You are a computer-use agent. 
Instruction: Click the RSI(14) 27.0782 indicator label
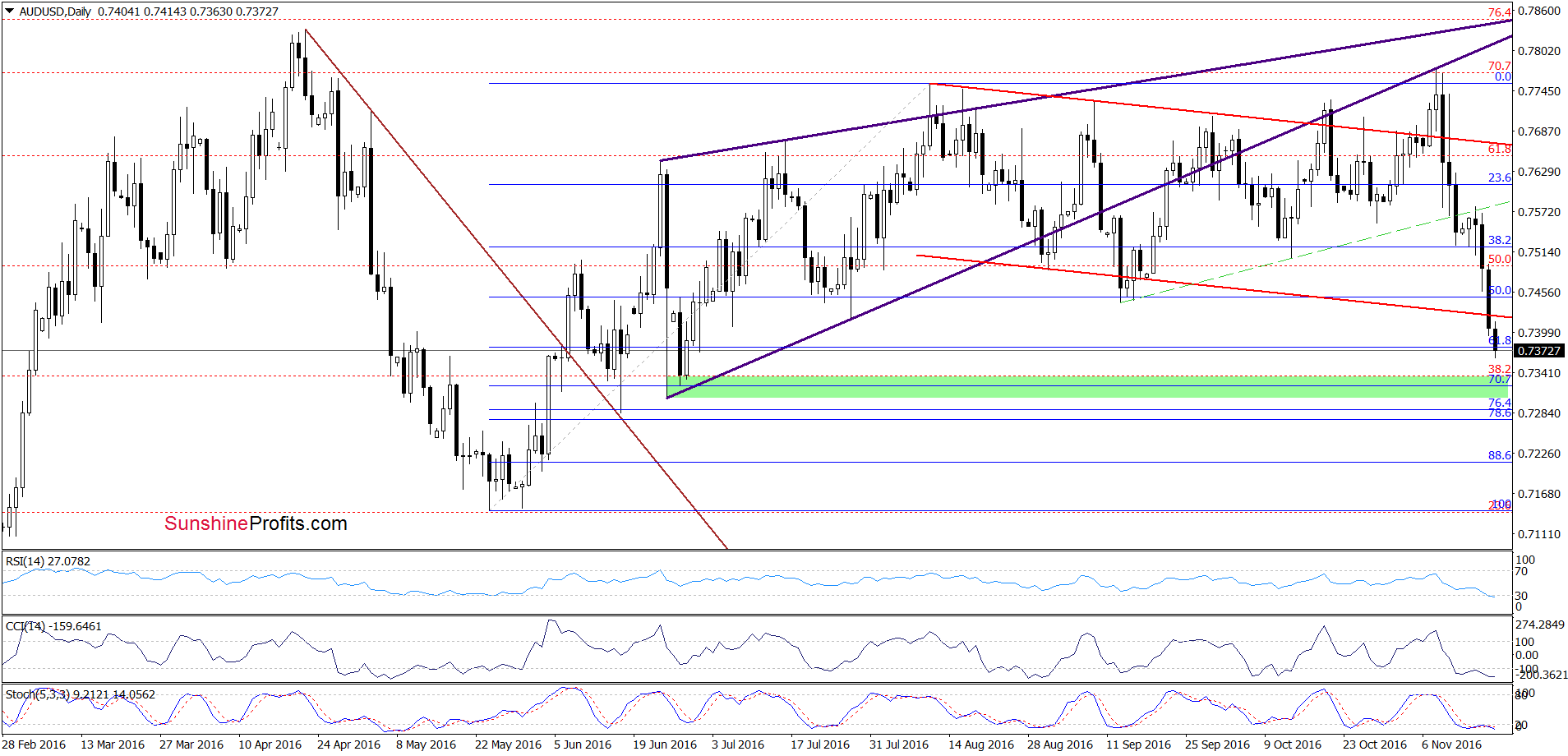coord(48,561)
